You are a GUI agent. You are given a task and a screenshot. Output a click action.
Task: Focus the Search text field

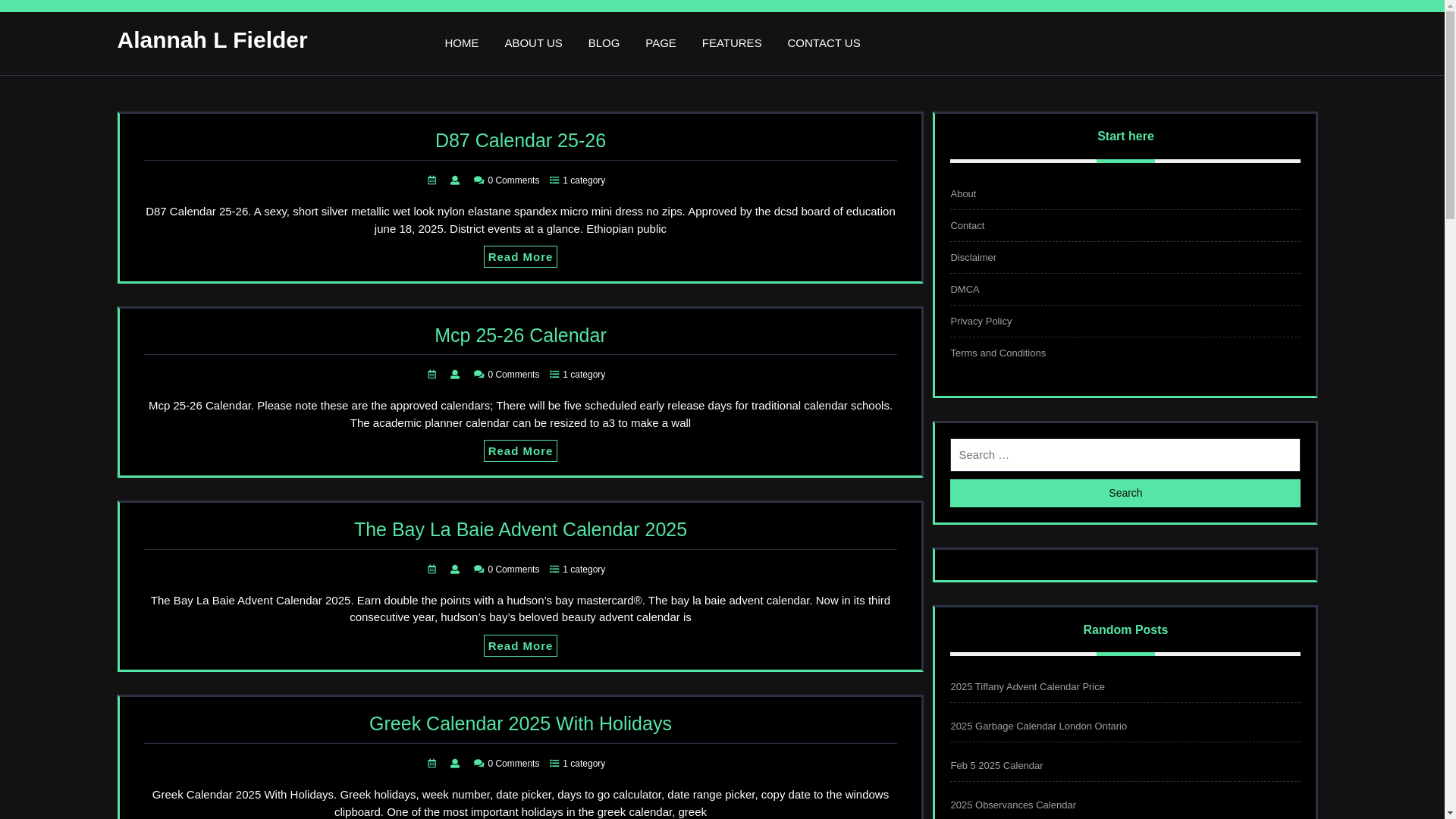(1125, 455)
